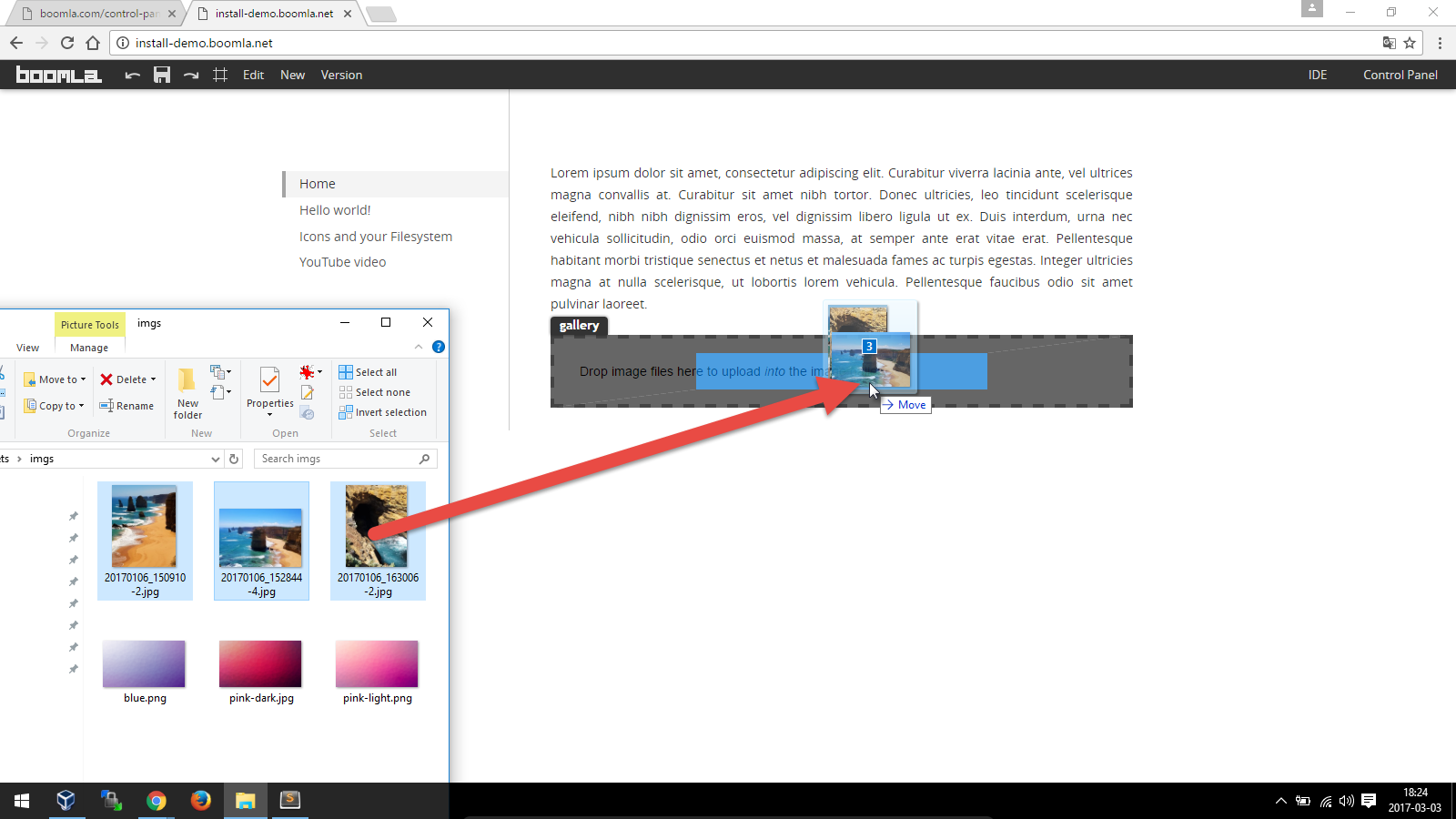Toggle the grid overlay icon
This screenshot has width=1456, height=819.
(x=220, y=76)
